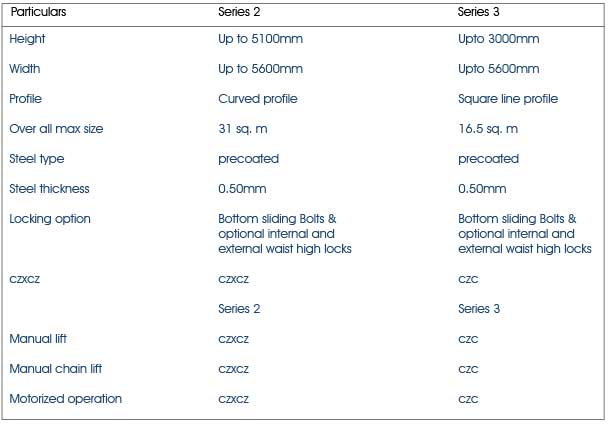
Task: Click the Particulars column header
Action: click(38, 12)
